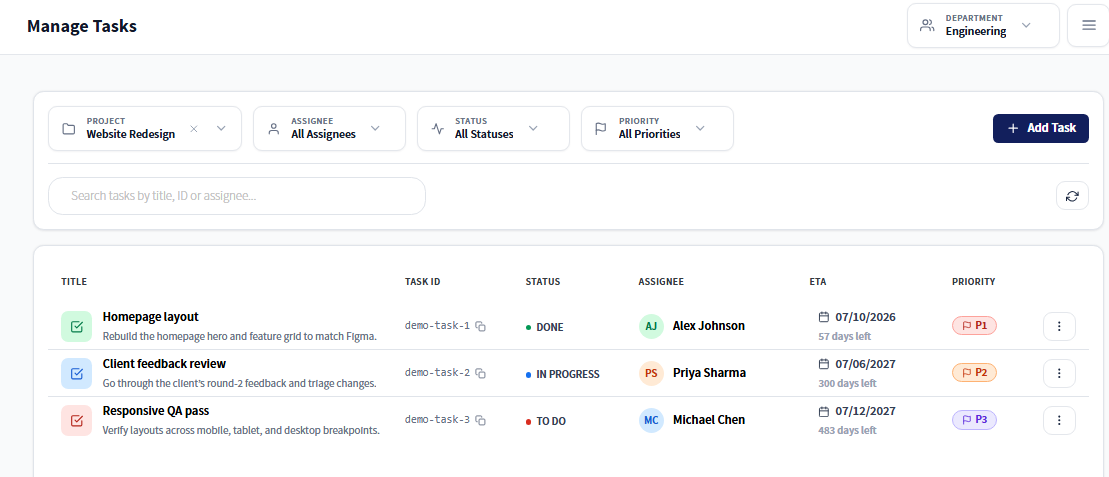The image size is (1109, 477).
Task: Click the person icon in Assignee filter
Action: pyautogui.click(x=274, y=129)
